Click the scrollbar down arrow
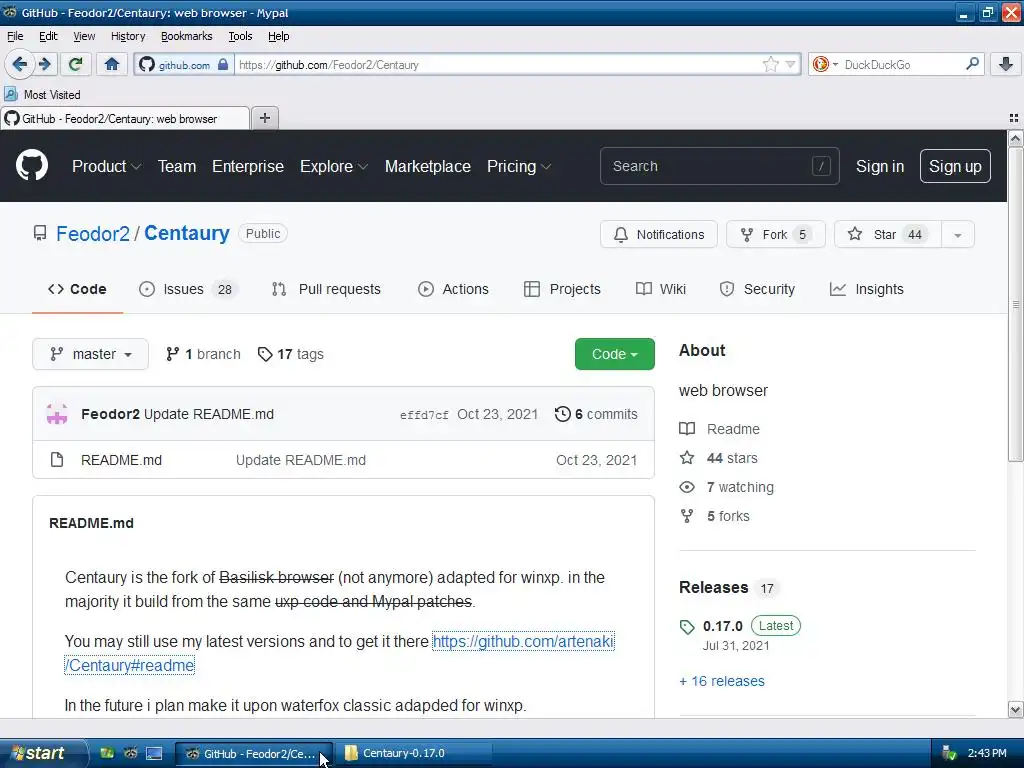The height and width of the screenshot is (768, 1024). click(x=1015, y=709)
